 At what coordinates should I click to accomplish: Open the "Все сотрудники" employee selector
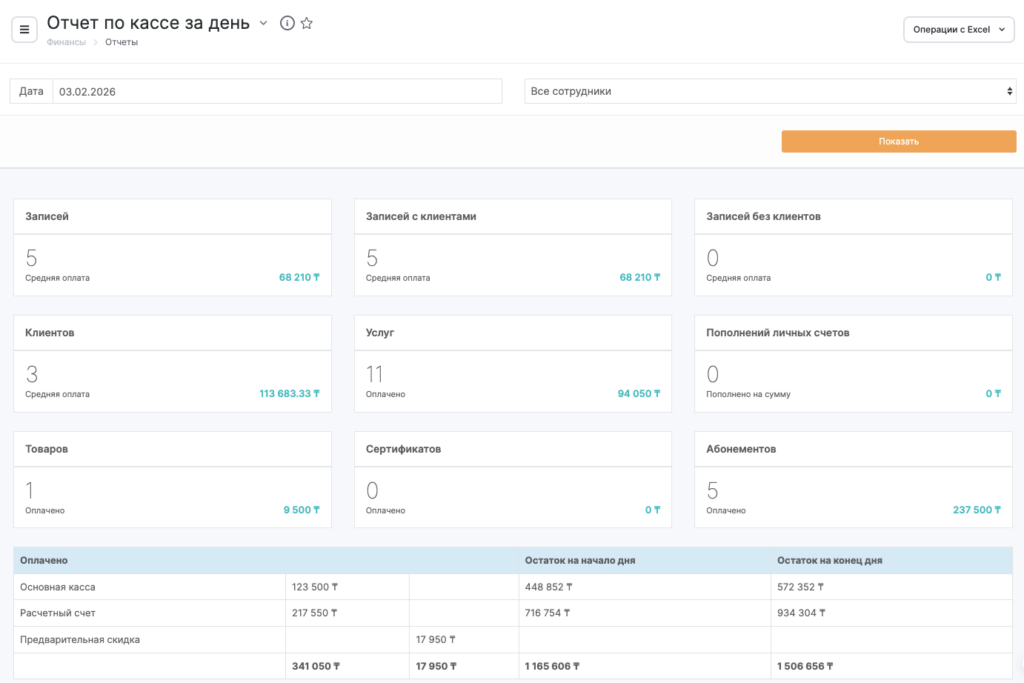(x=770, y=91)
